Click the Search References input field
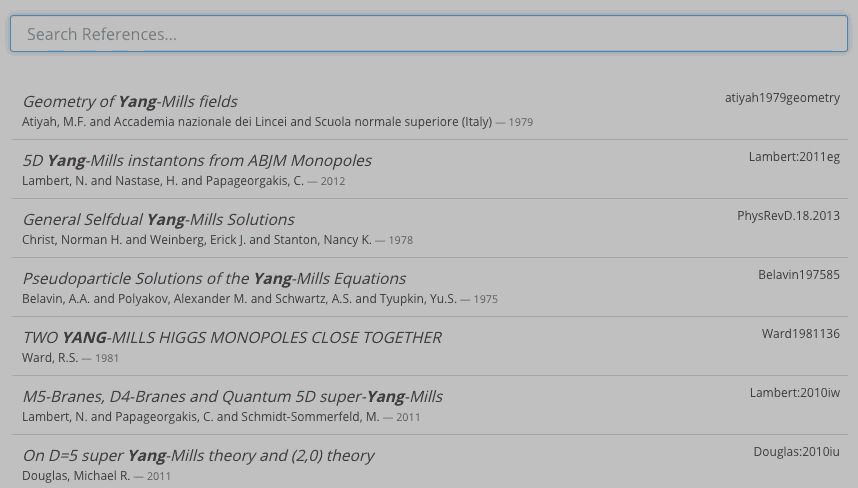The width and height of the screenshot is (858, 488). (428, 34)
